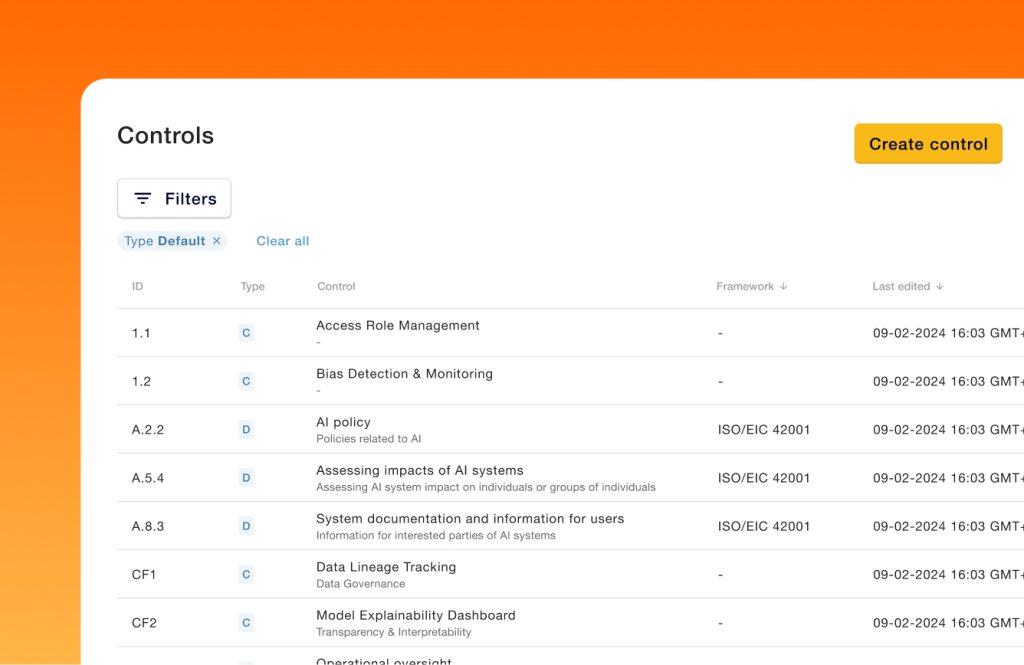Screen dimensions: 1024x665
Task: Open the Model Explainability Dashboard control
Action: pos(416,615)
